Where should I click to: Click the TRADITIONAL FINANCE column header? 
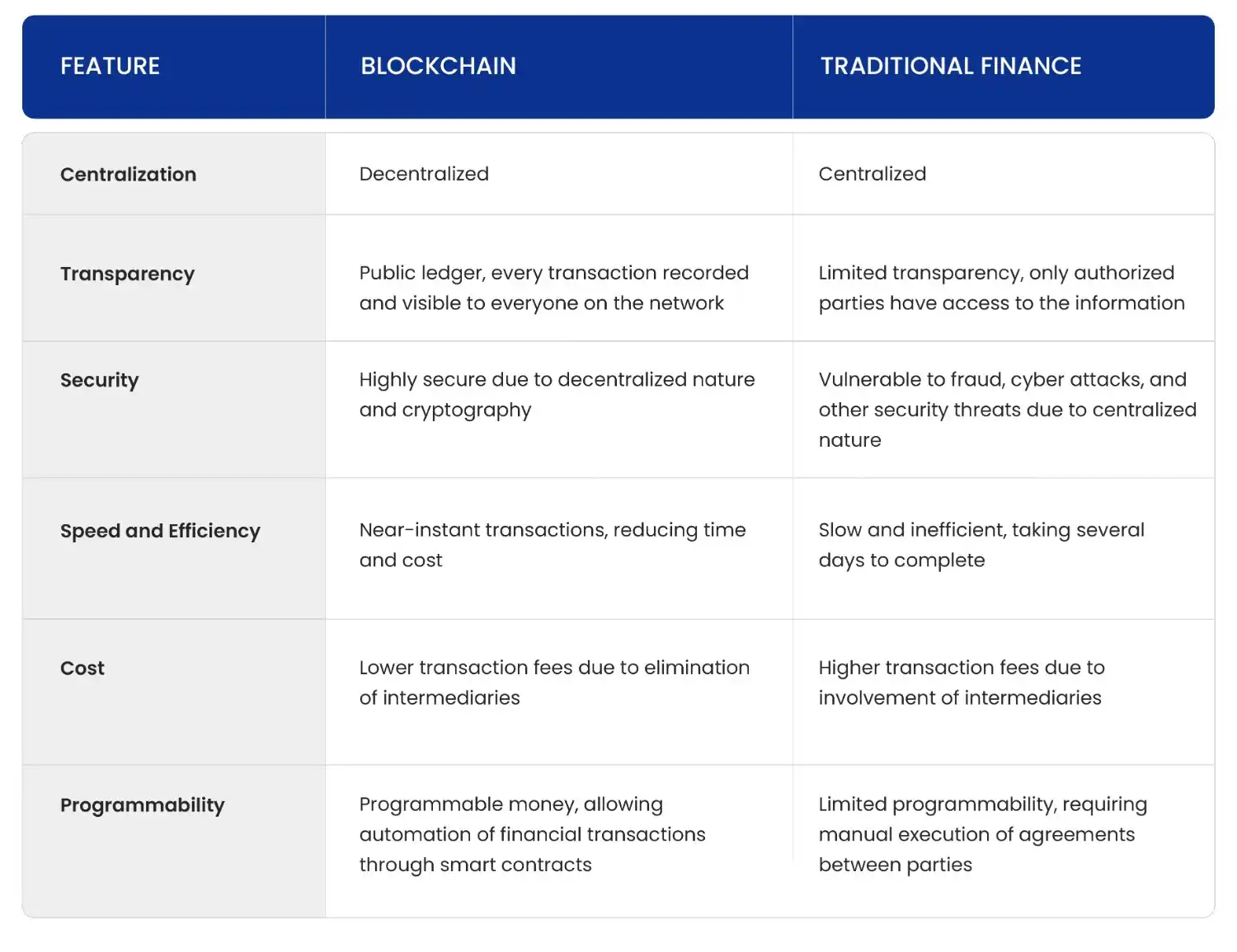tap(950, 66)
